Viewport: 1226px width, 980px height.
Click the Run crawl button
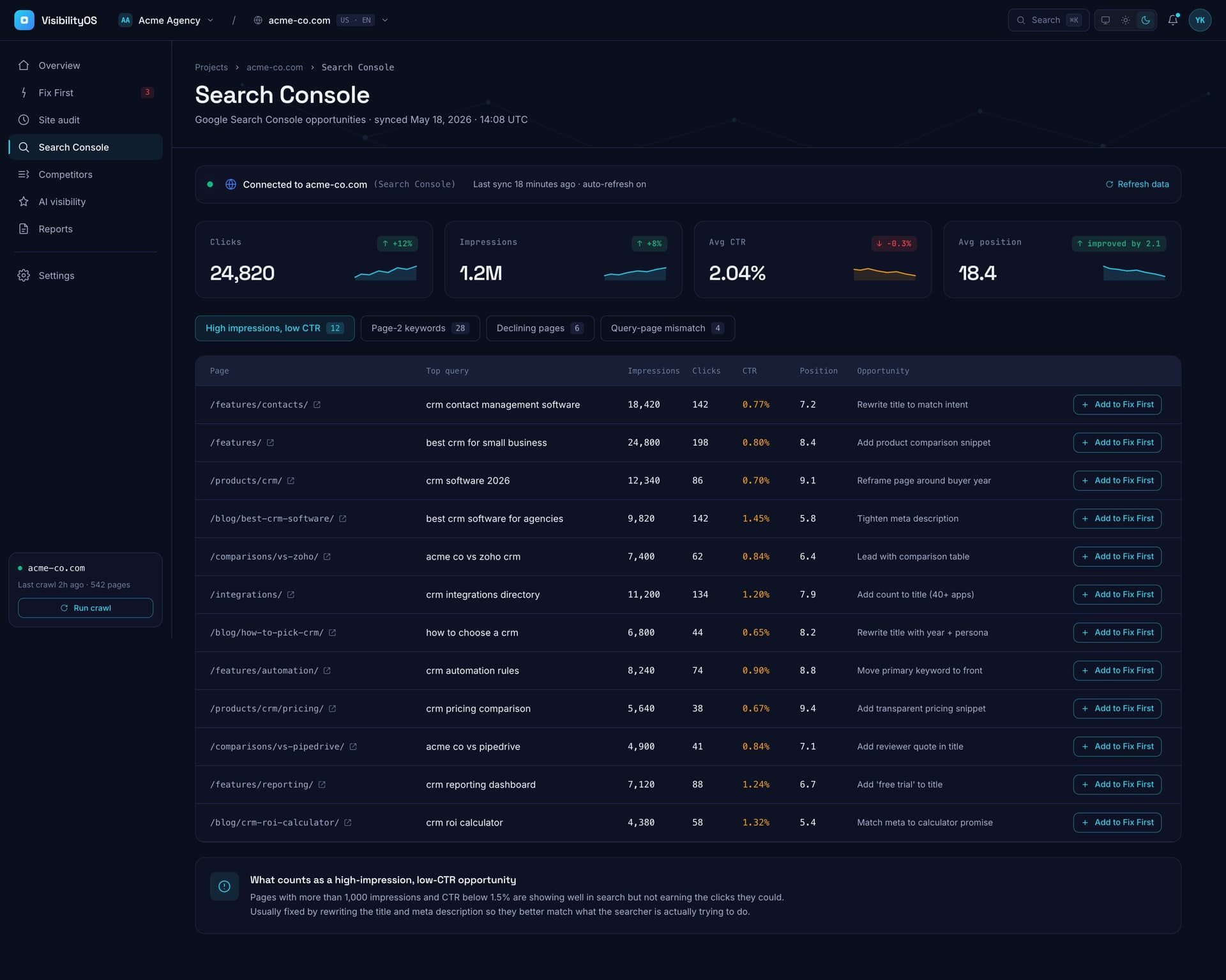tap(86, 608)
